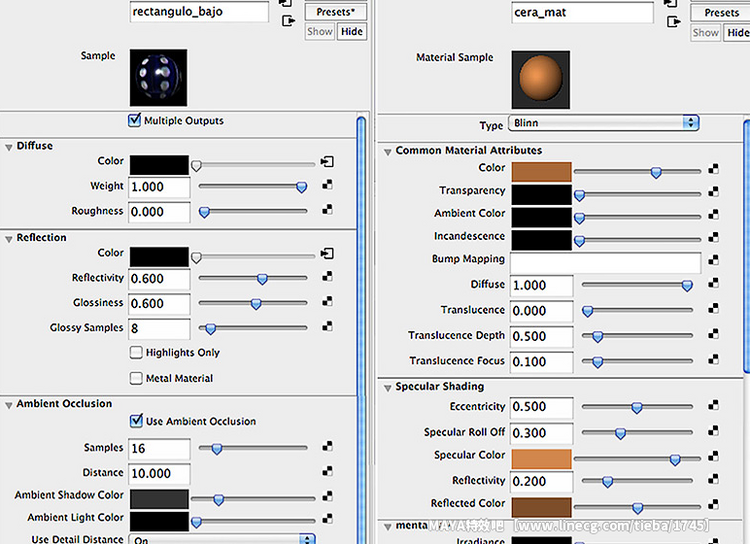Click the map button beside cera_mat Color
Screen dimensions: 750x544
713,169
